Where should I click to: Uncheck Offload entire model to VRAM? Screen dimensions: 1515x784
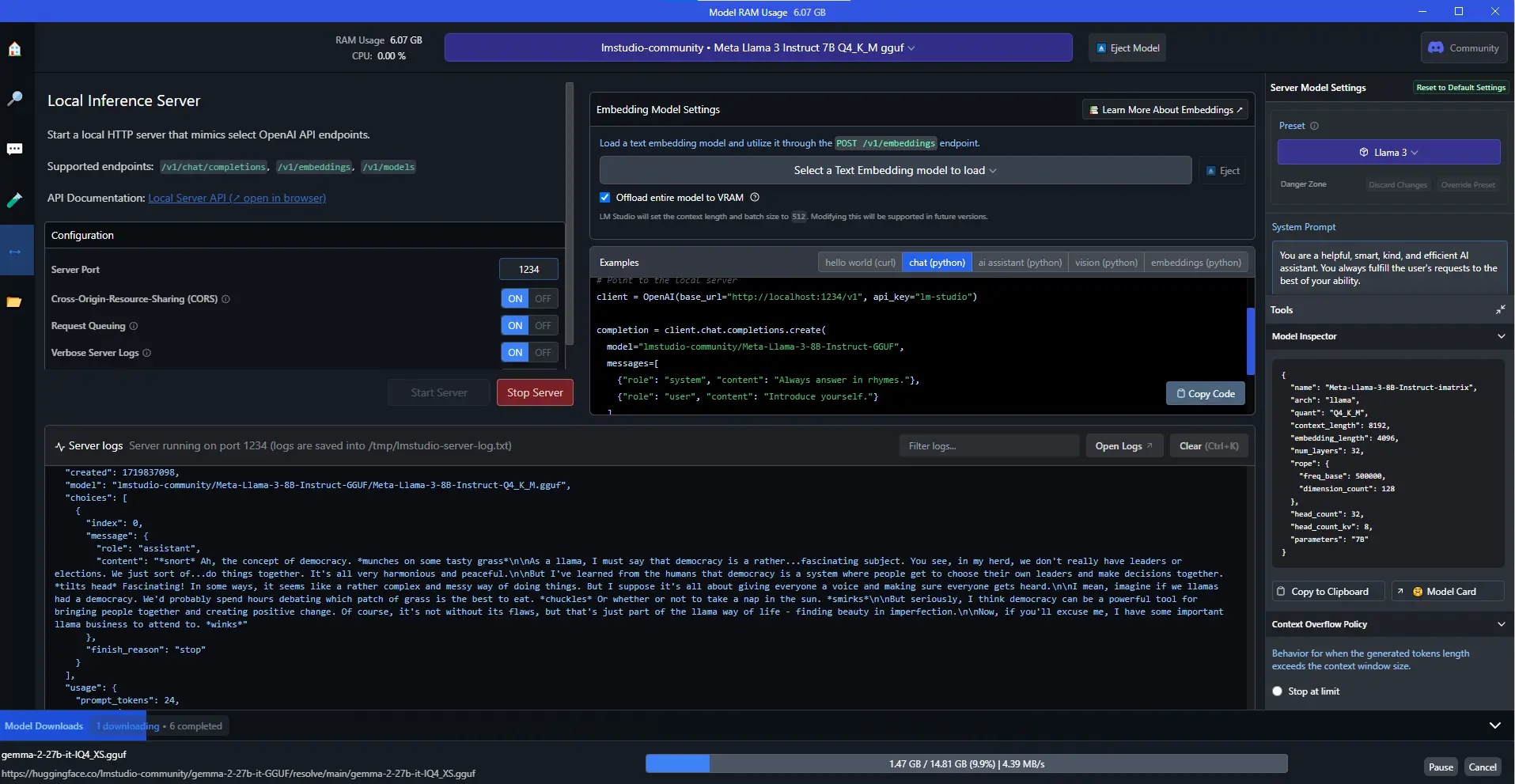pyautogui.click(x=605, y=198)
